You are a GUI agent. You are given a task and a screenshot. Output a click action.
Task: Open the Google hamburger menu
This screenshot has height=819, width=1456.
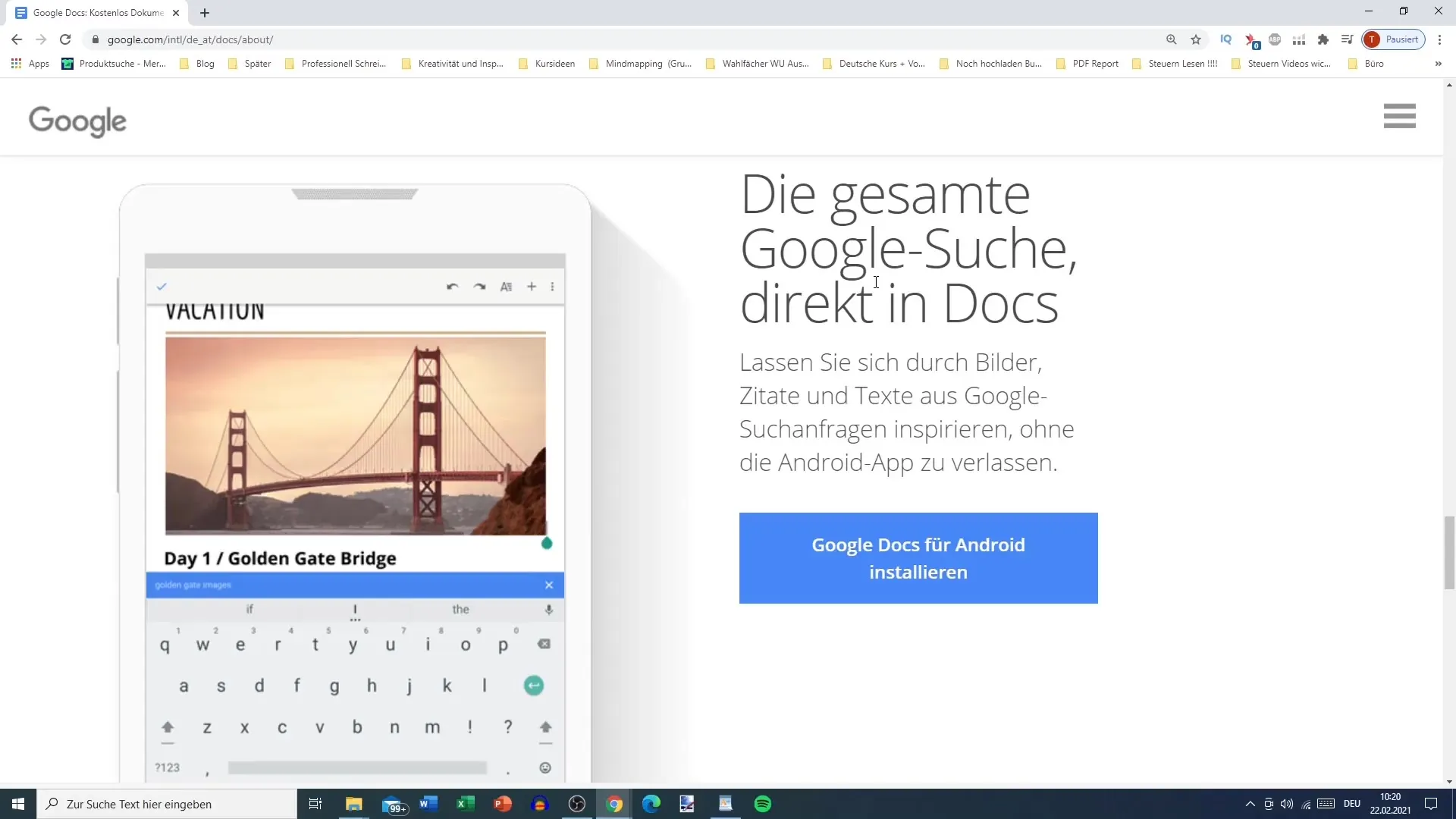click(1399, 116)
